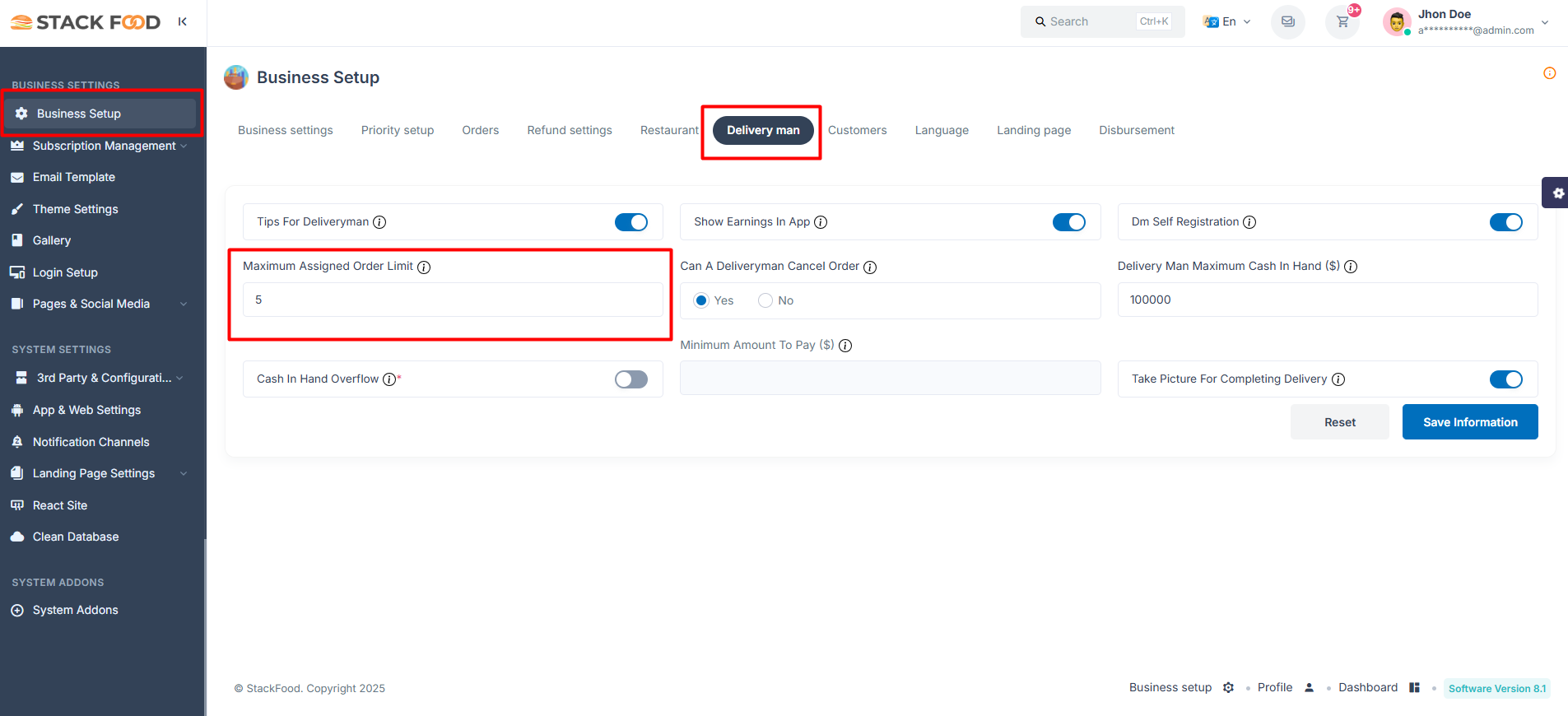Click info icon beside Take Picture For Completing Delivery
This screenshot has height=716, width=1568.
coord(1338,379)
